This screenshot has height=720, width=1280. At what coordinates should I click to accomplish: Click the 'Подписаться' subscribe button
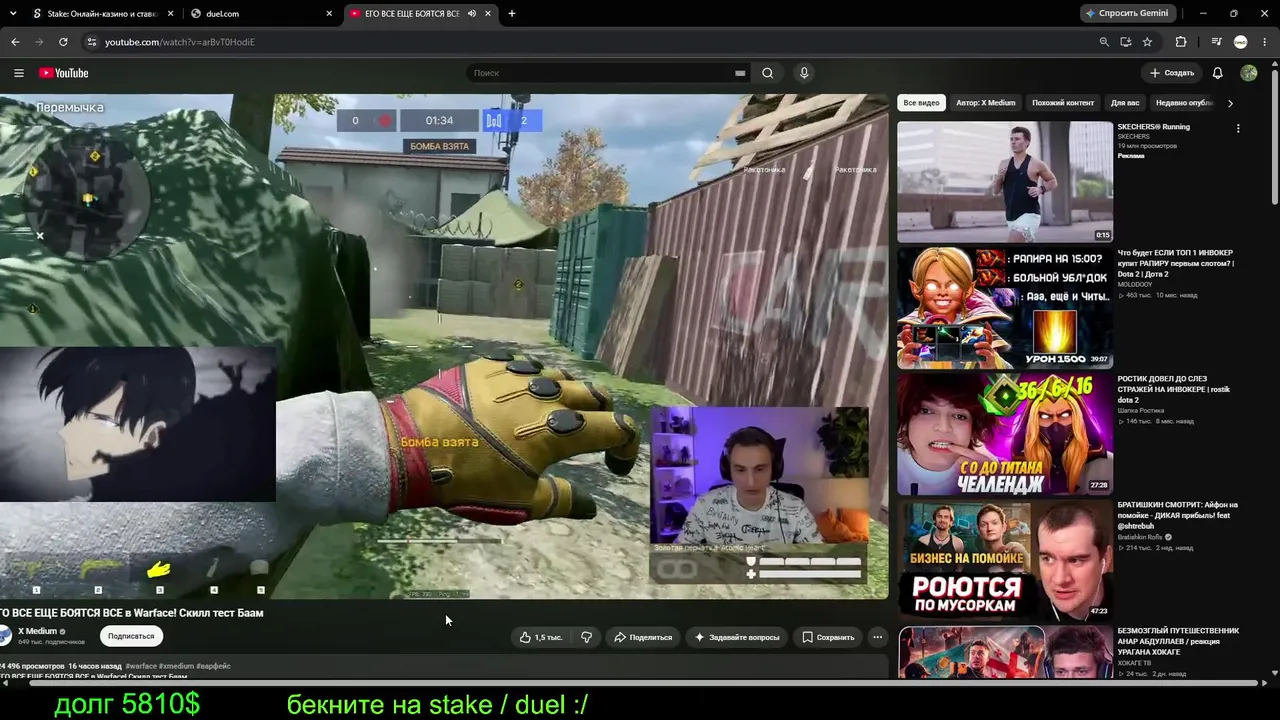coord(131,636)
